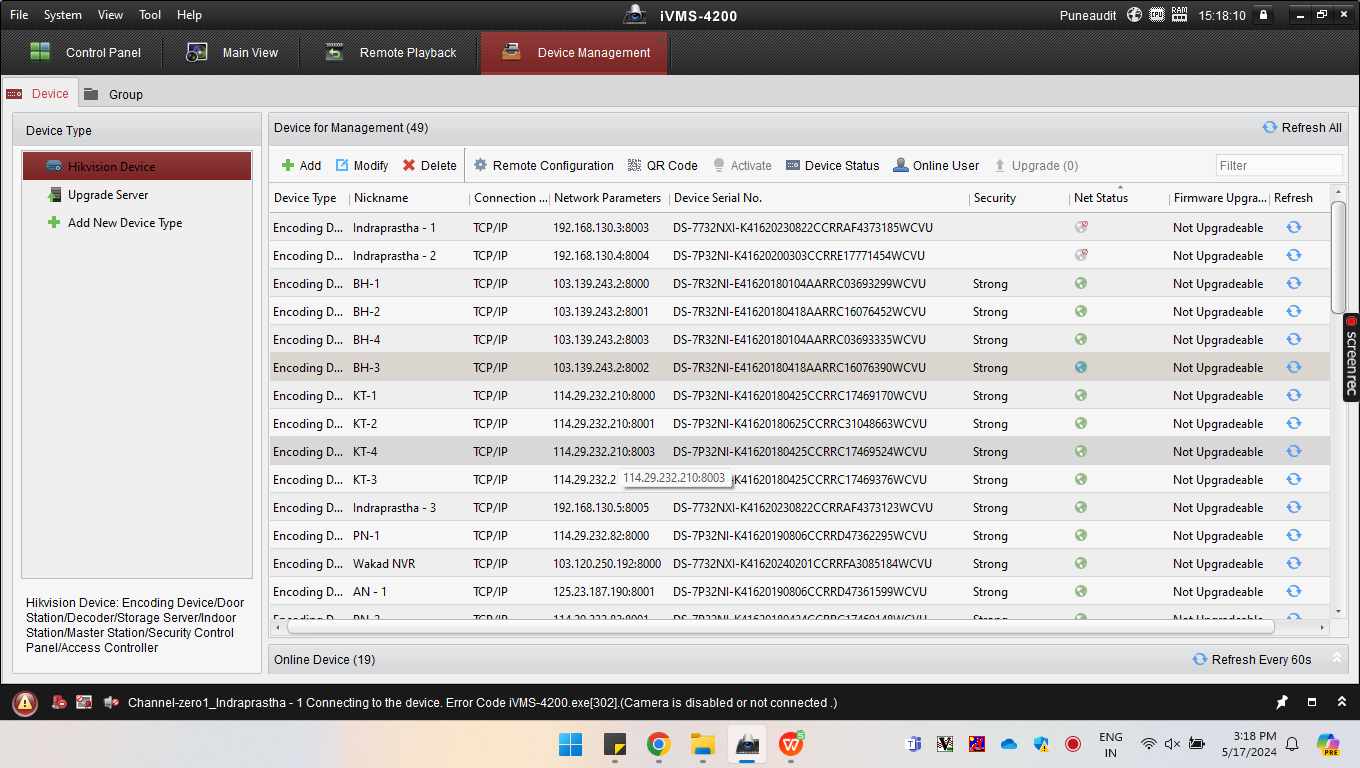The width and height of the screenshot is (1360, 768).
Task: Click offline net status icon of Indraprastha - 1
Action: coord(1081,227)
